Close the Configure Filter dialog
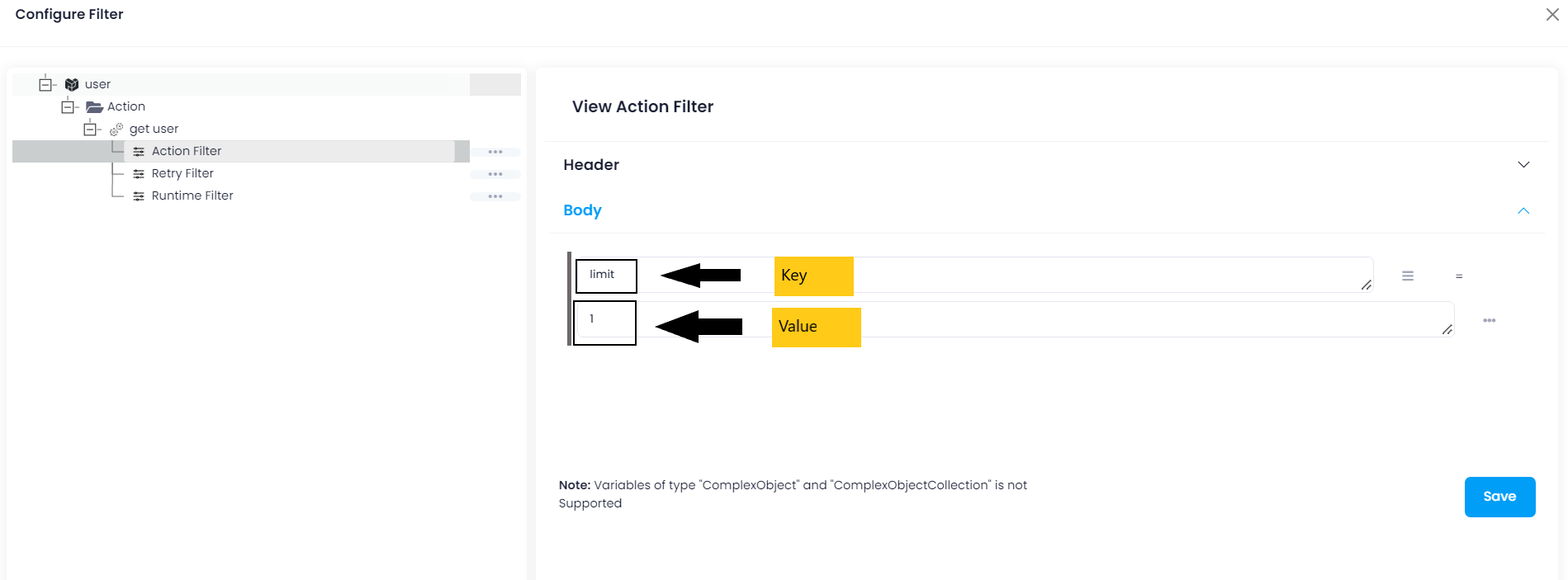This screenshot has height=580, width=1568. (x=1552, y=15)
